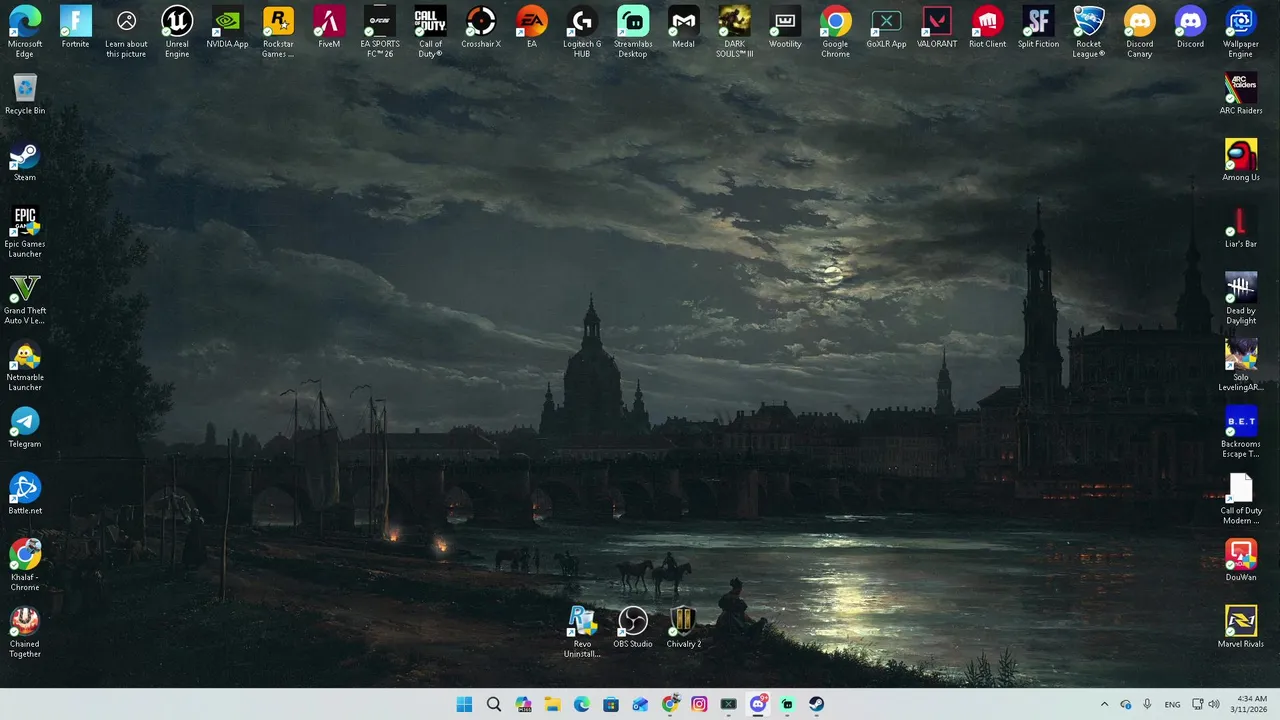The width and height of the screenshot is (1280, 720).
Task: Open the Split Fiction icon
Action: (1038, 28)
